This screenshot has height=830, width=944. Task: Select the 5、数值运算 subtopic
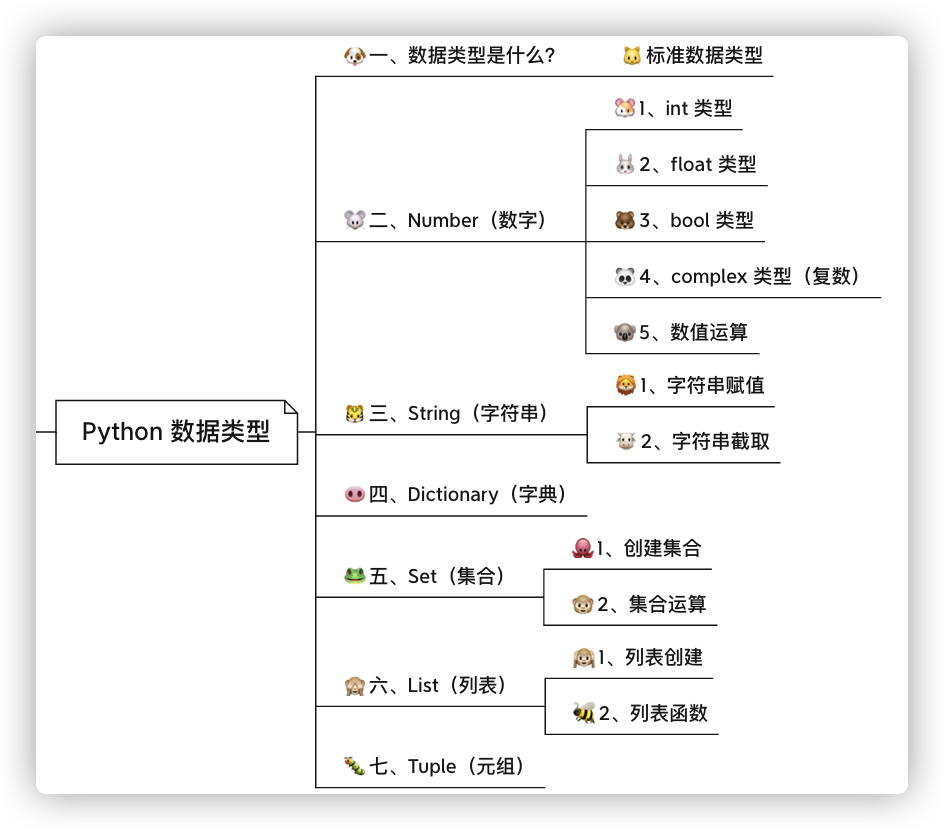click(x=681, y=332)
